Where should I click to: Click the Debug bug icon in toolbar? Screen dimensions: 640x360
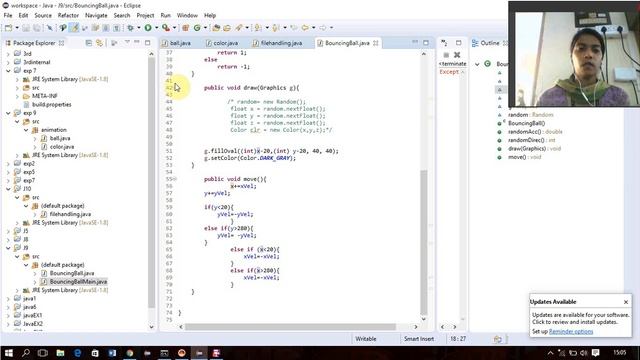pyautogui.click(x=130, y=28)
